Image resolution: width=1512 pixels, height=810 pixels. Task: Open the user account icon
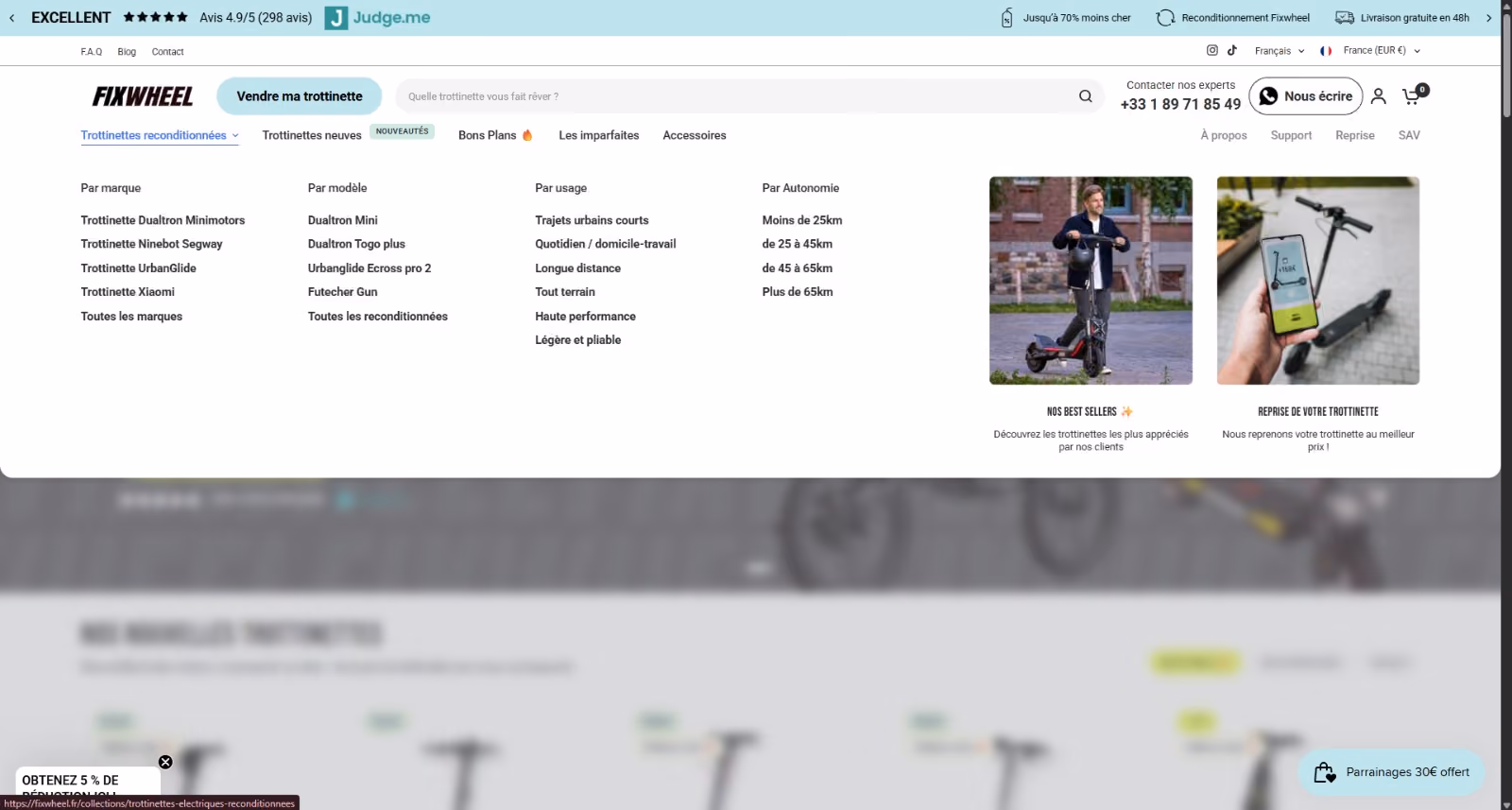coord(1378,96)
